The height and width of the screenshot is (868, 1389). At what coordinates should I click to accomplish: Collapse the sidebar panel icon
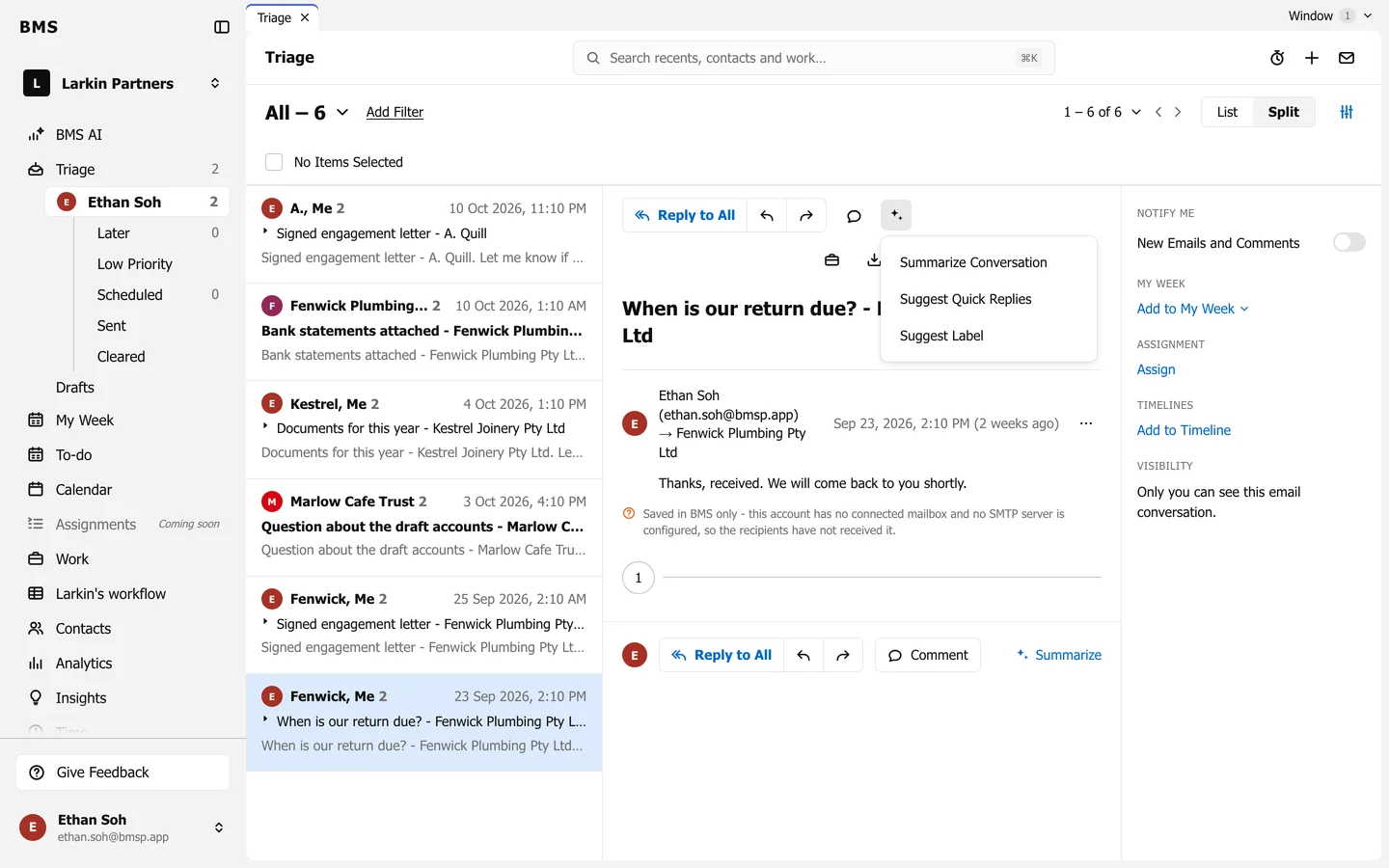click(x=222, y=27)
